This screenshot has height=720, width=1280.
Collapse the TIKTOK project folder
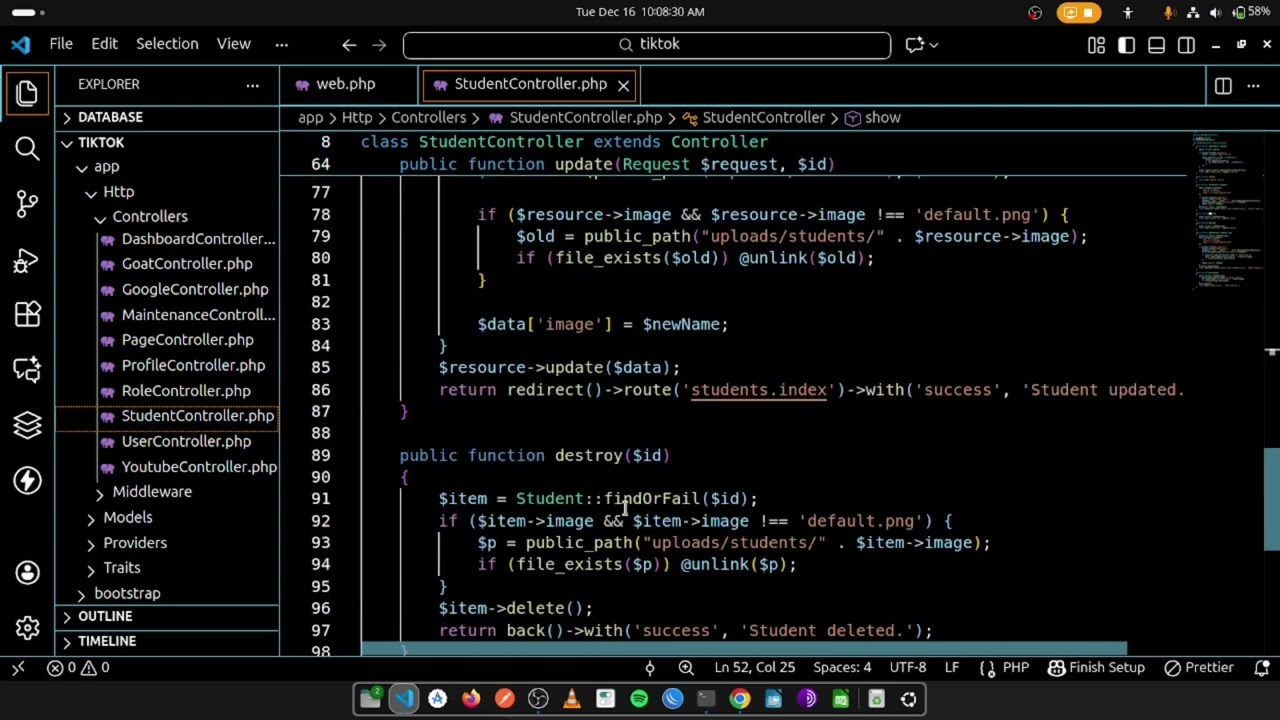click(66, 143)
